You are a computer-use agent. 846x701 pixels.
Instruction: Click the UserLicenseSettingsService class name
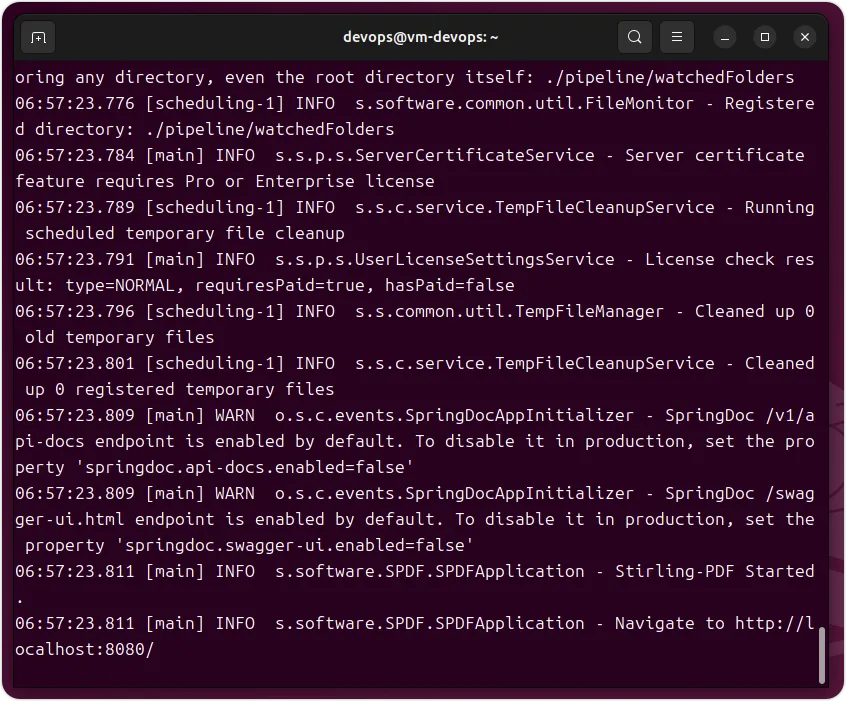coord(485,260)
